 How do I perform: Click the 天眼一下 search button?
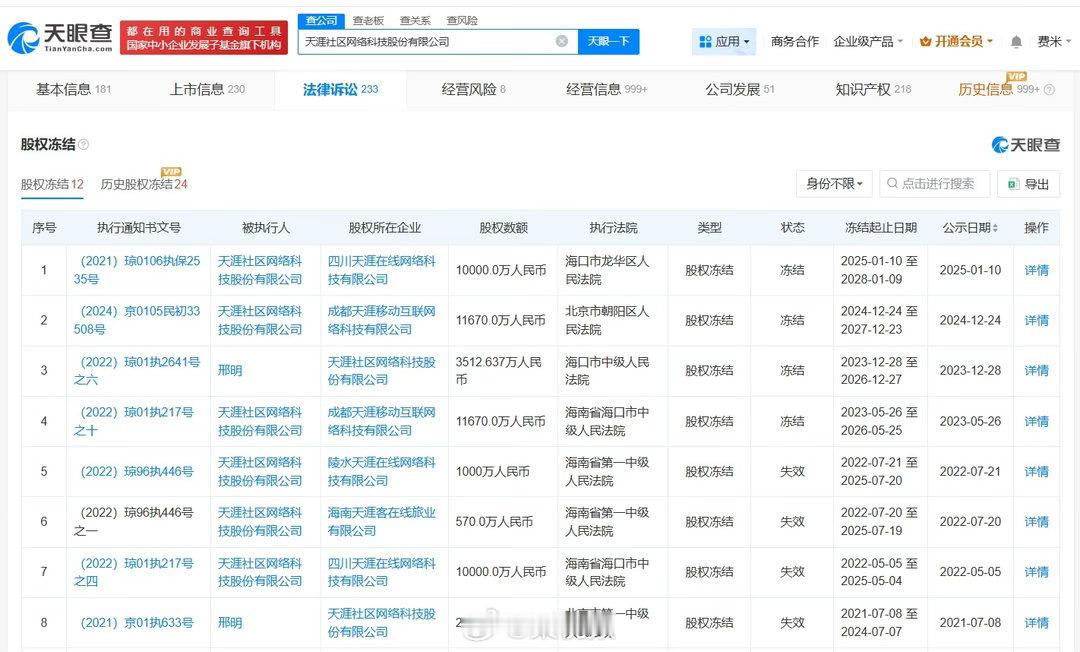tap(608, 41)
